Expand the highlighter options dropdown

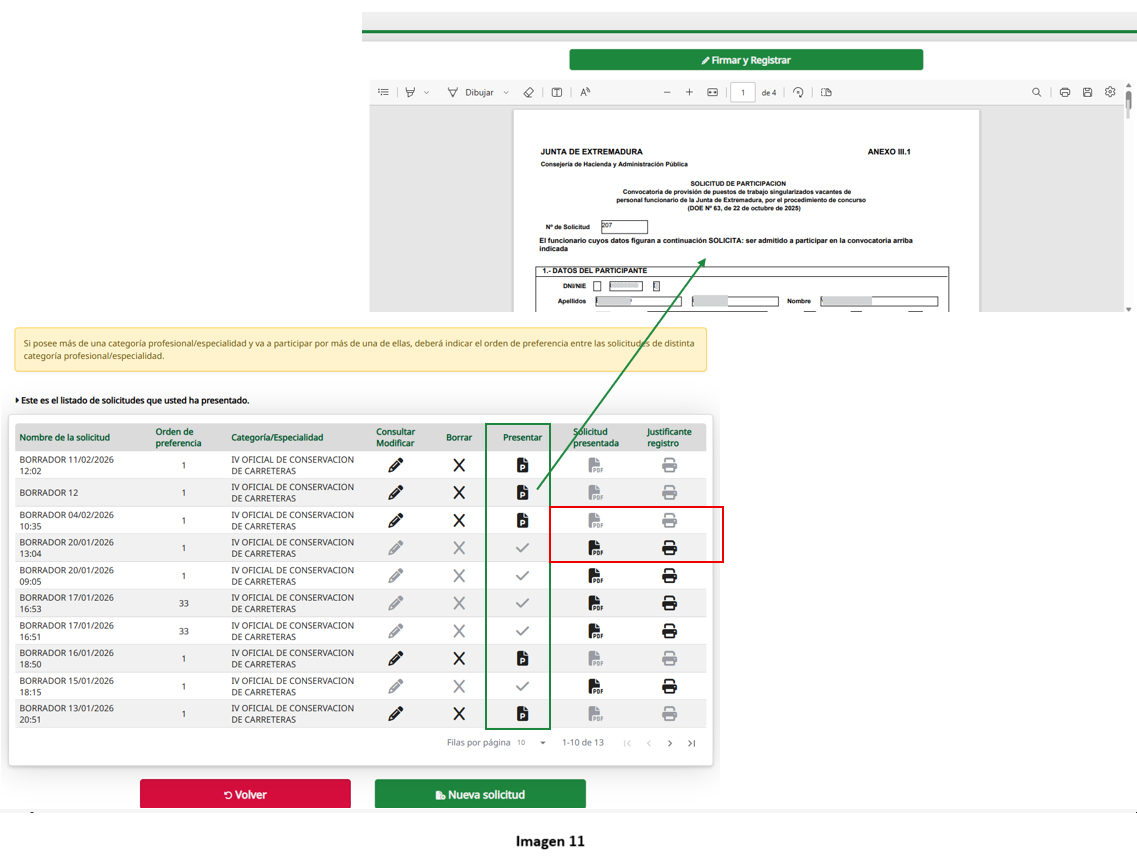(x=427, y=92)
